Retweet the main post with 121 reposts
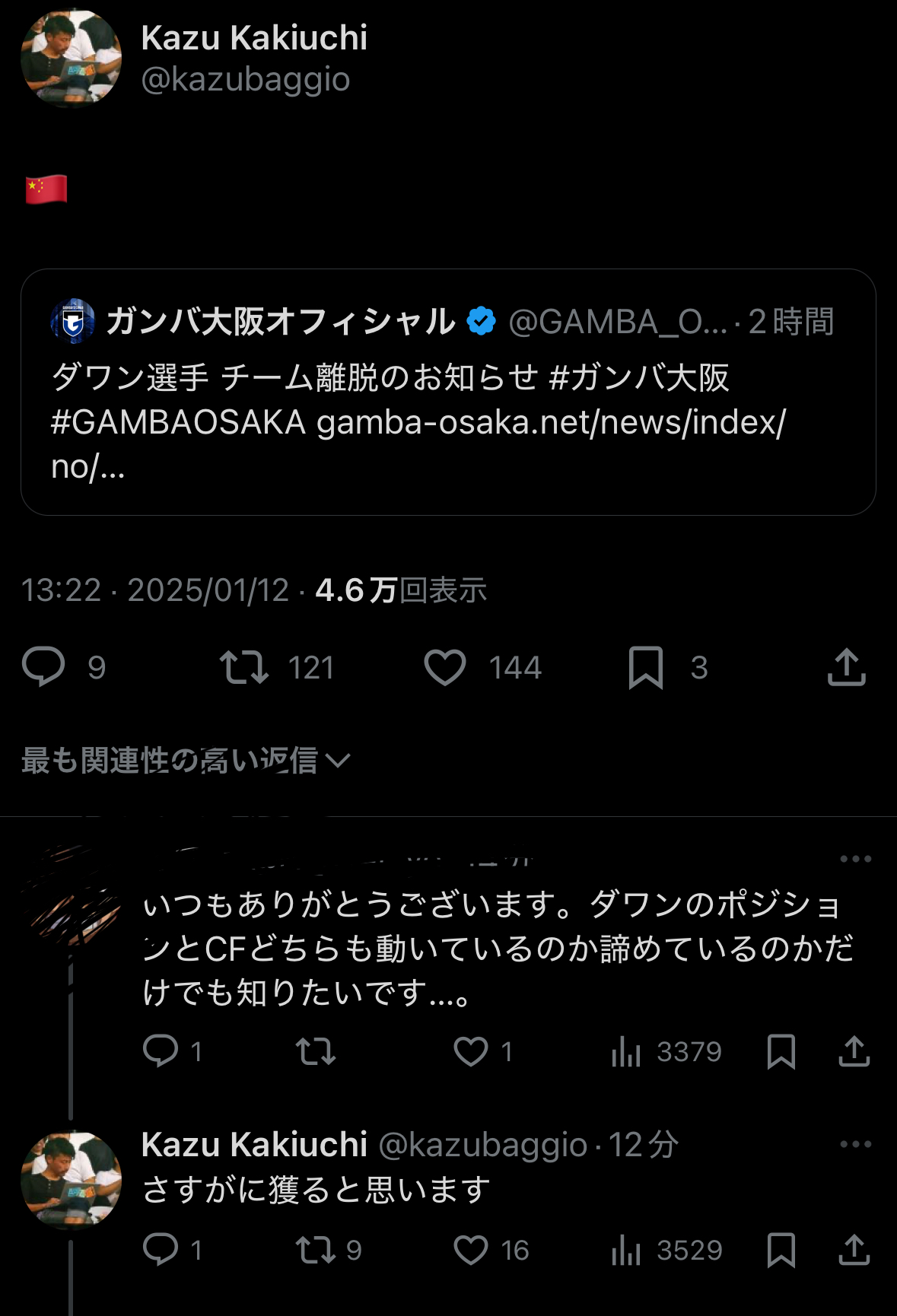Screen dimensions: 897x1316 [244, 667]
